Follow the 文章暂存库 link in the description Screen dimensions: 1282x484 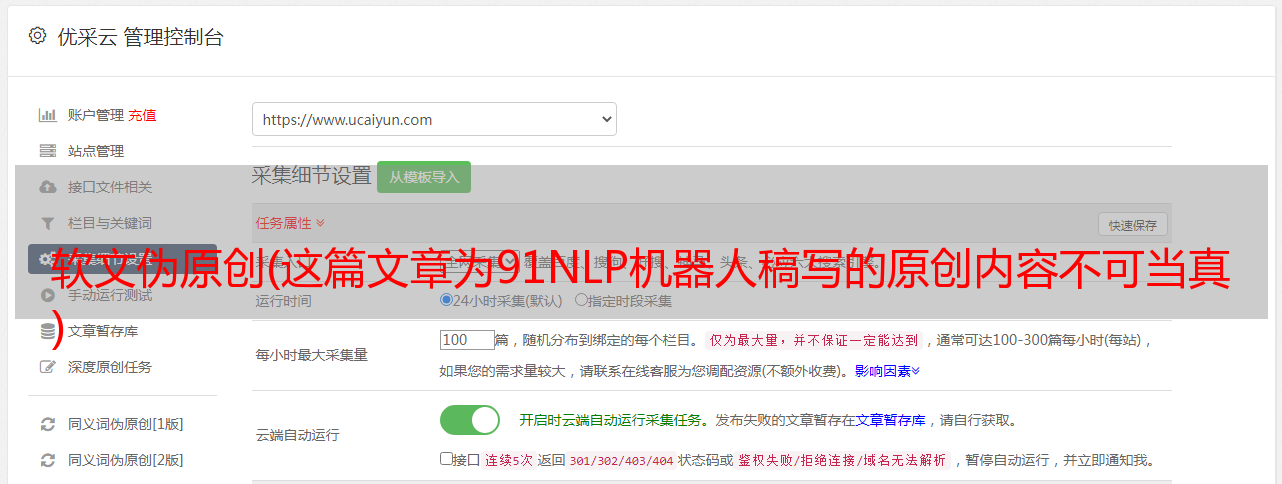pos(890,420)
